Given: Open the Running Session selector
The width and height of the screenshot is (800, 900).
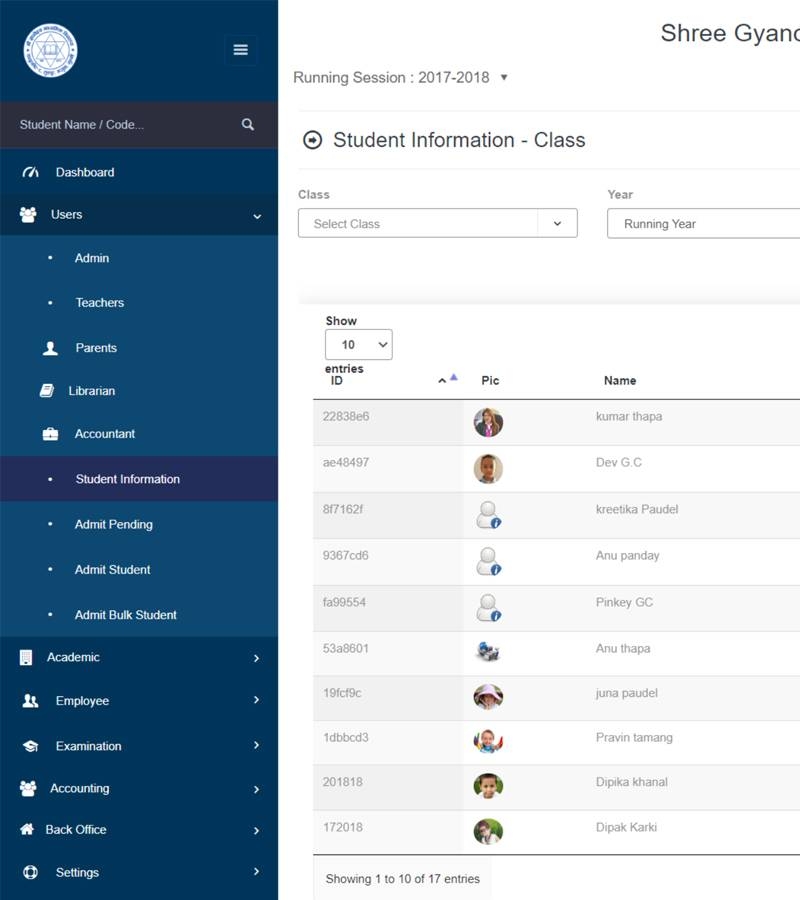Looking at the screenshot, I should pos(400,78).
